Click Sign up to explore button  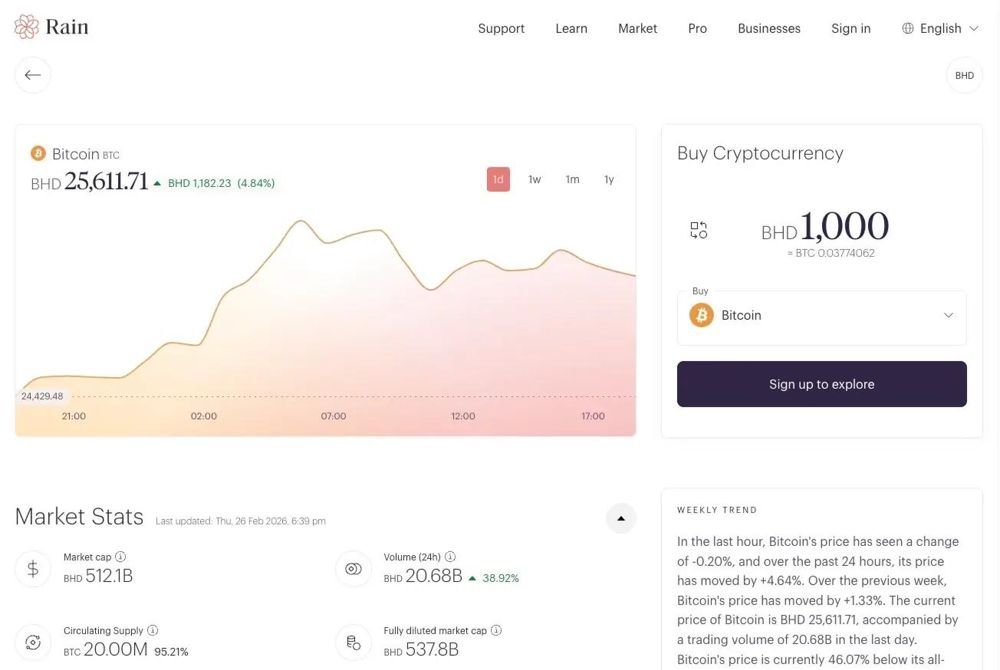click(821, 384)
